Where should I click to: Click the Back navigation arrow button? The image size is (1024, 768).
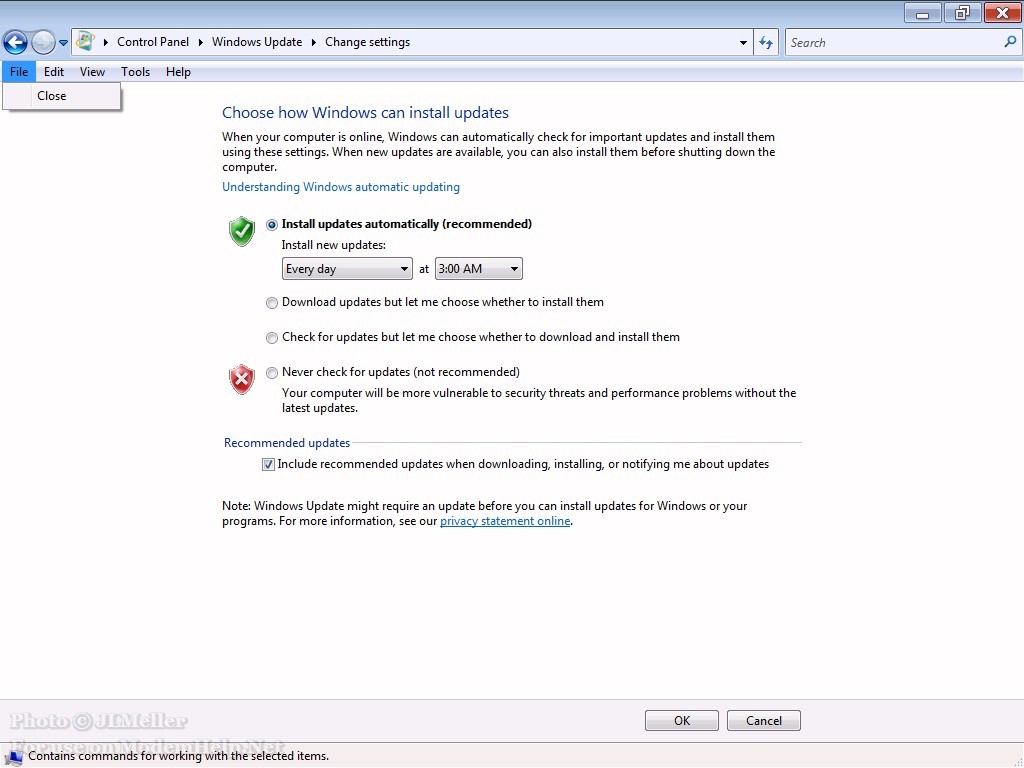coord(16,42)
